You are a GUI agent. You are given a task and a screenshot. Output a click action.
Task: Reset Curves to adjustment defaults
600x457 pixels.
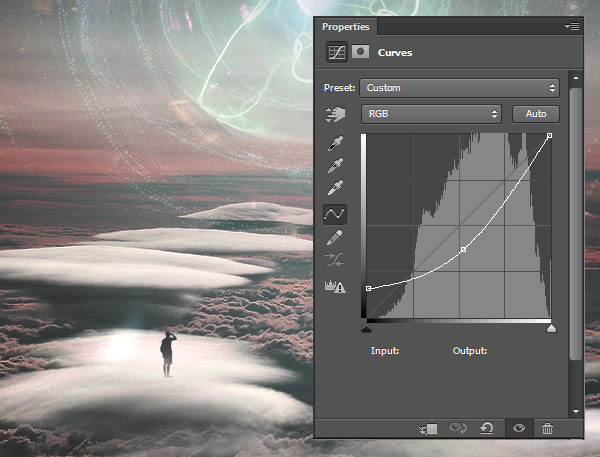487,428
